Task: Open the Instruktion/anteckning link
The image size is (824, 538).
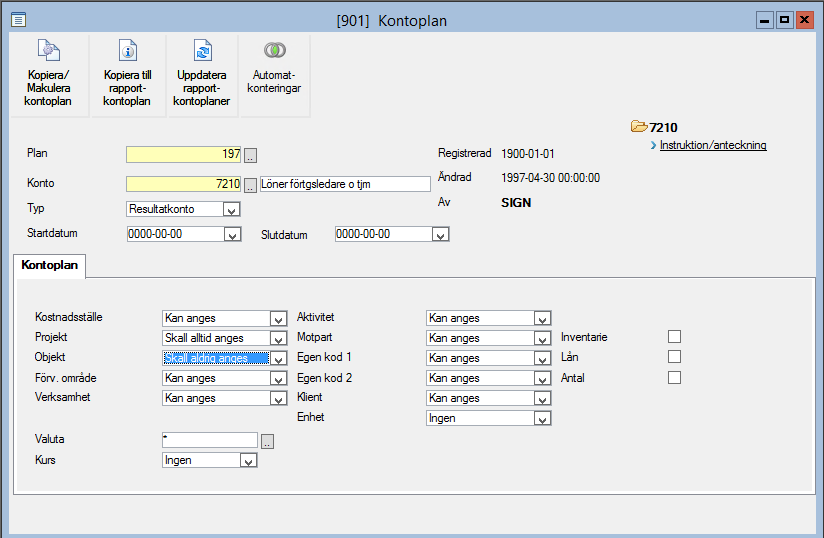Action: click(713, 145)
